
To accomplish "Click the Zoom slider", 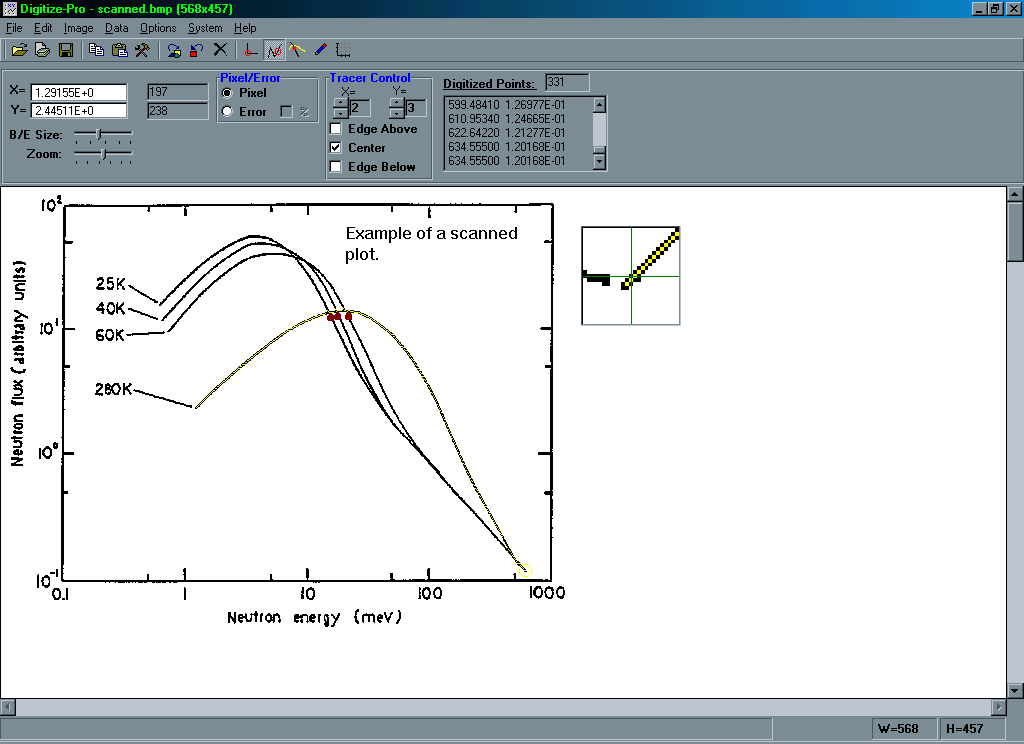I will coord(105,154).
